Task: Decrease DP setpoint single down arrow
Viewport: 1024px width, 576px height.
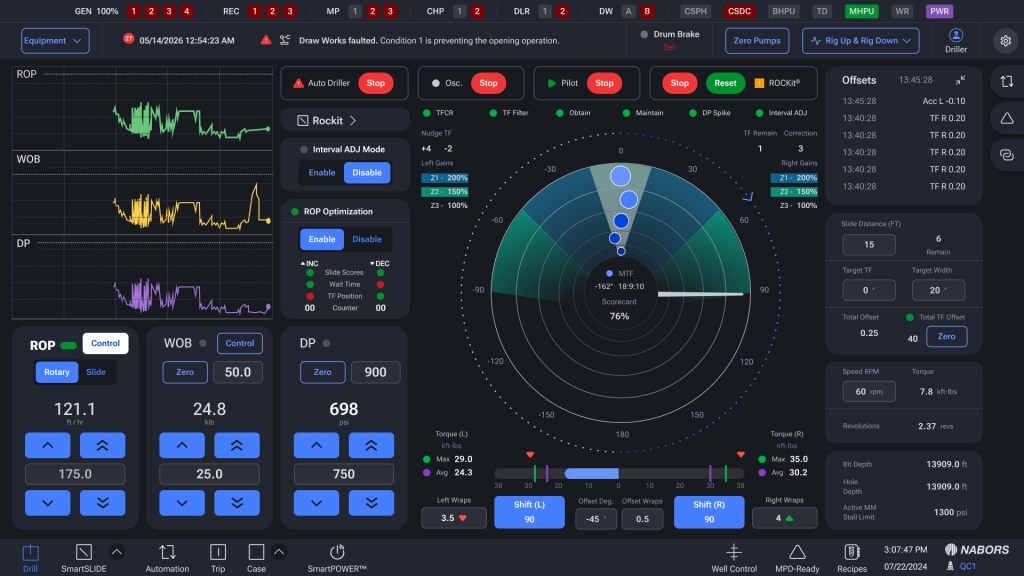Action: (317, 503)
